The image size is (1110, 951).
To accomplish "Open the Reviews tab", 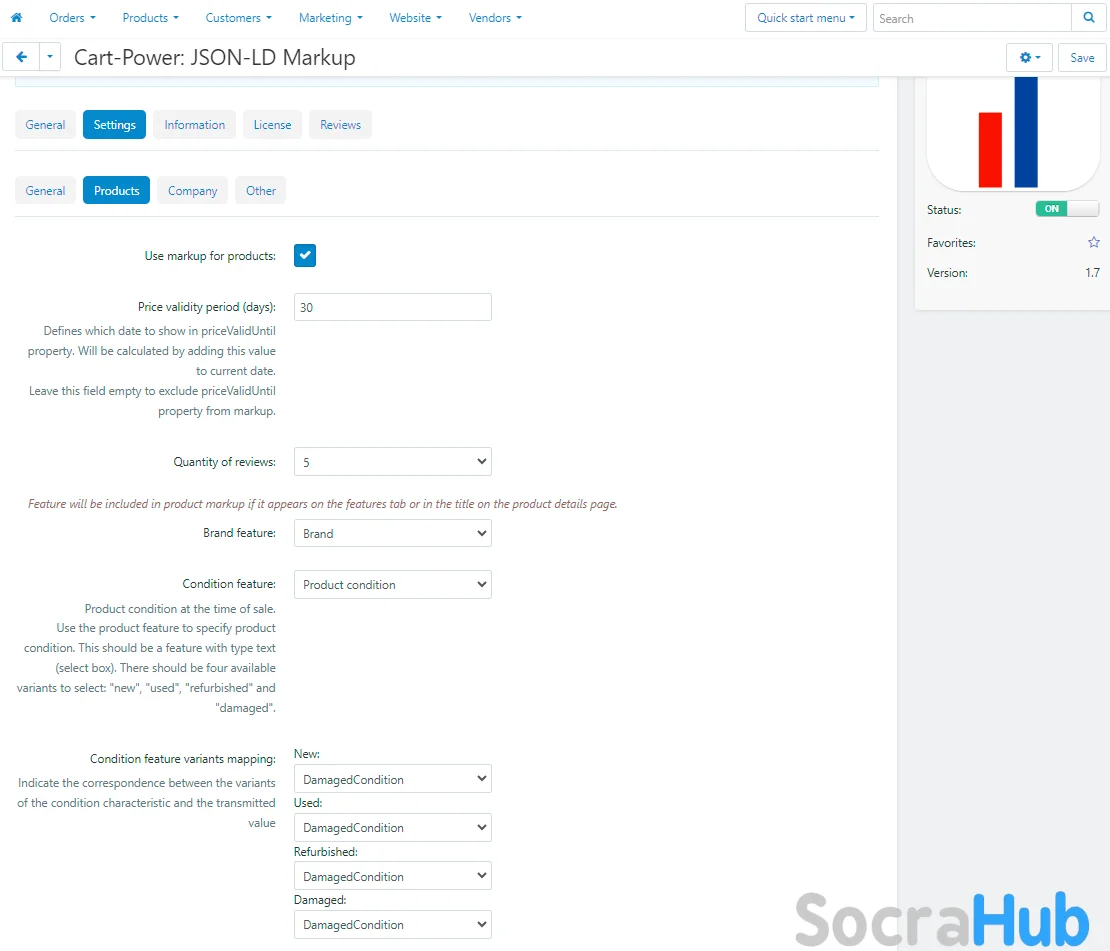I will (x=341, y=125).
